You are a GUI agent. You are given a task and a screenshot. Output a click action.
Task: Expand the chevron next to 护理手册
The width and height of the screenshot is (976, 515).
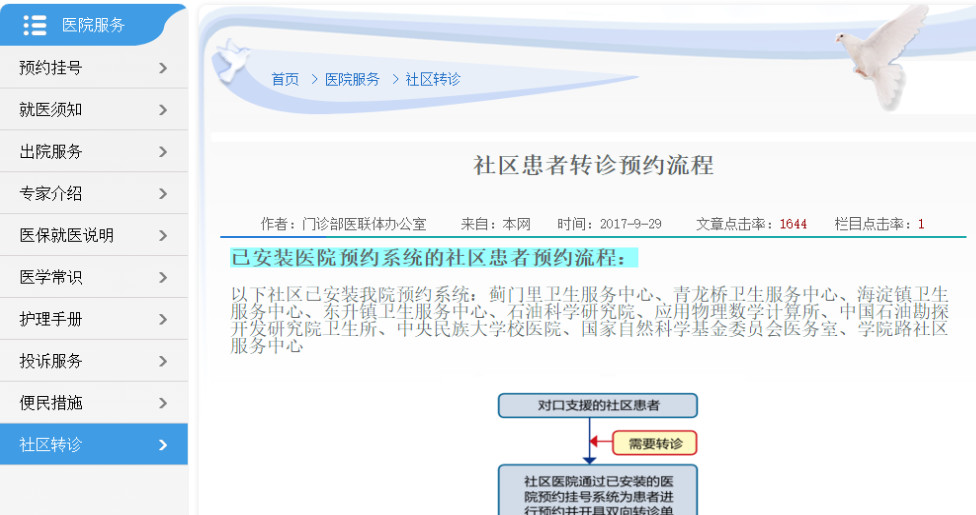coord(163,319)
